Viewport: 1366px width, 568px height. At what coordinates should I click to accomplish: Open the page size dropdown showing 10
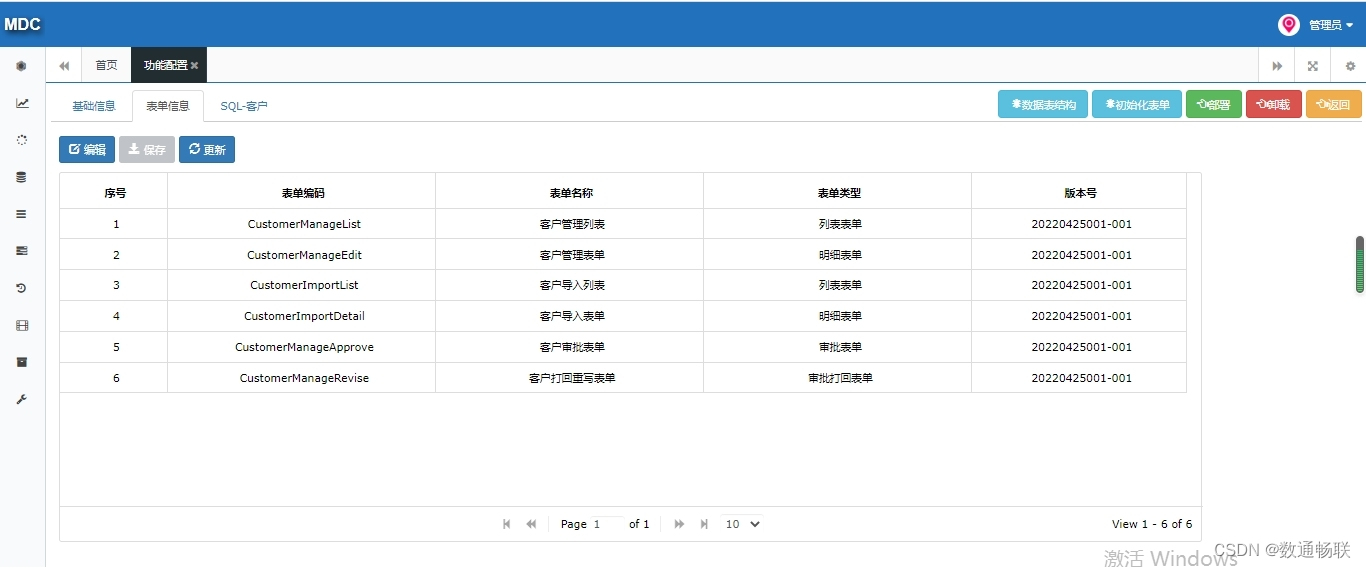tap(742, 524)
